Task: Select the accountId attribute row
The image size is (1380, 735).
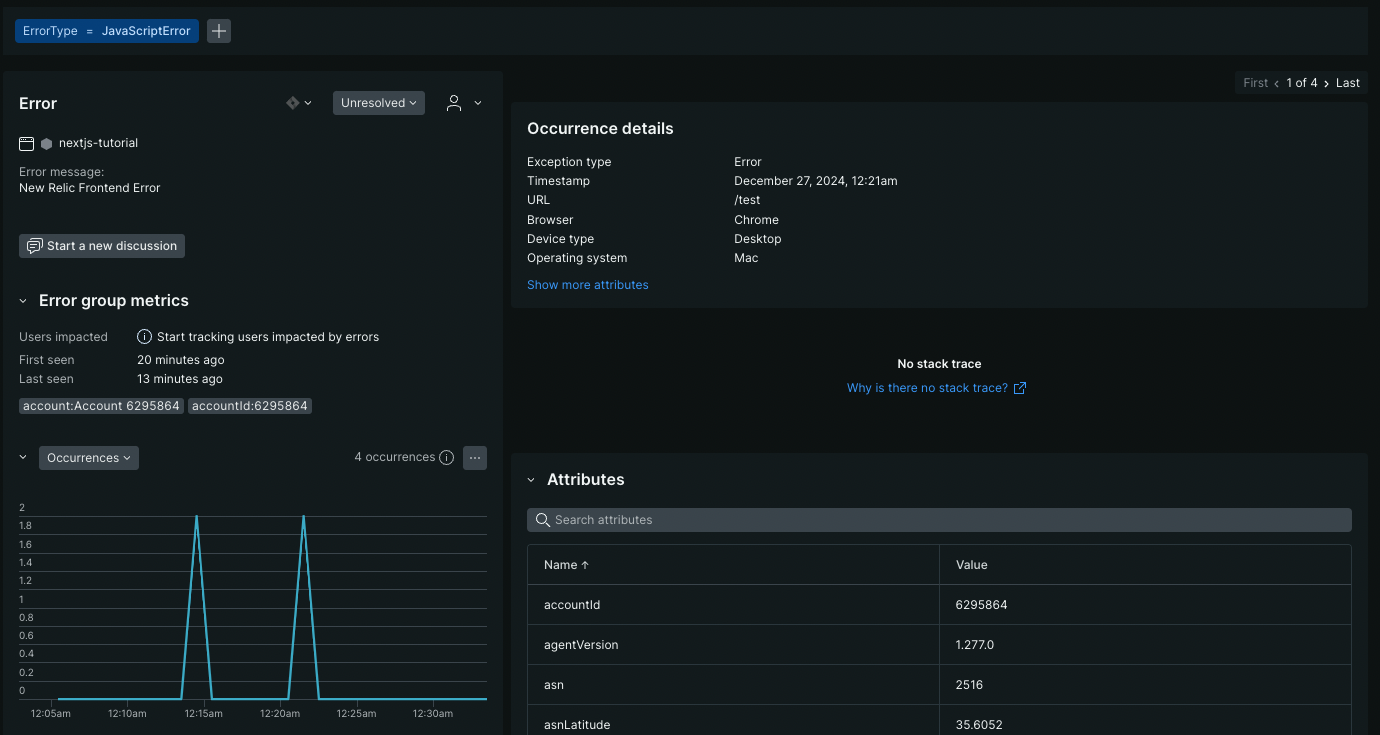Action: pos(939,605)
